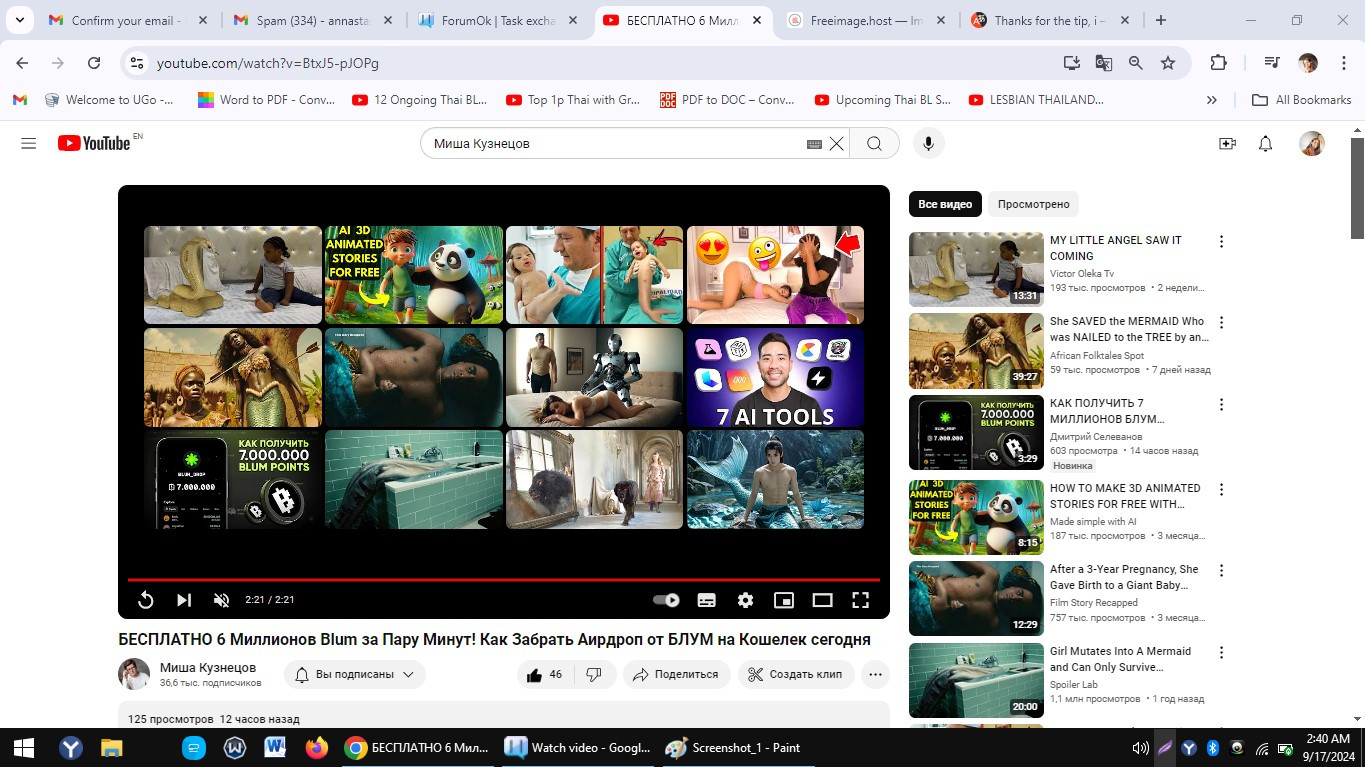Toggle the autoplay switch

point(666,600)
